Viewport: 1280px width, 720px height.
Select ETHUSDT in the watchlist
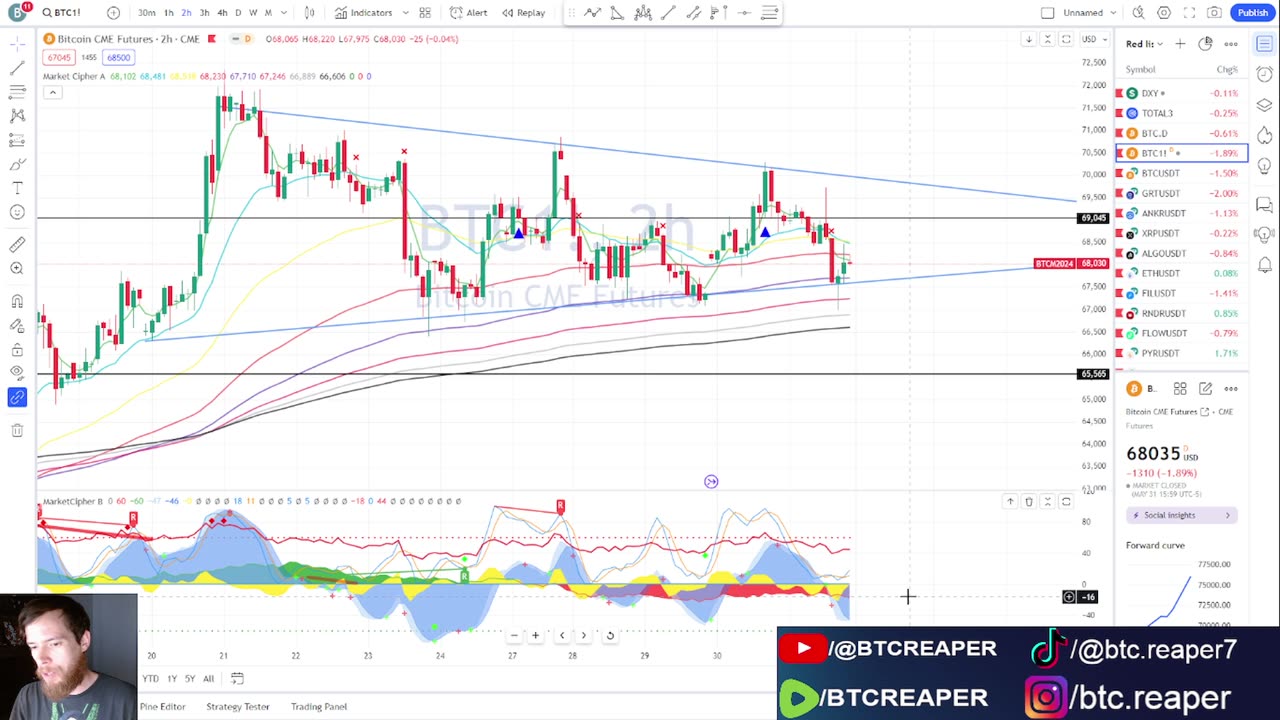tap(1182, 273)
